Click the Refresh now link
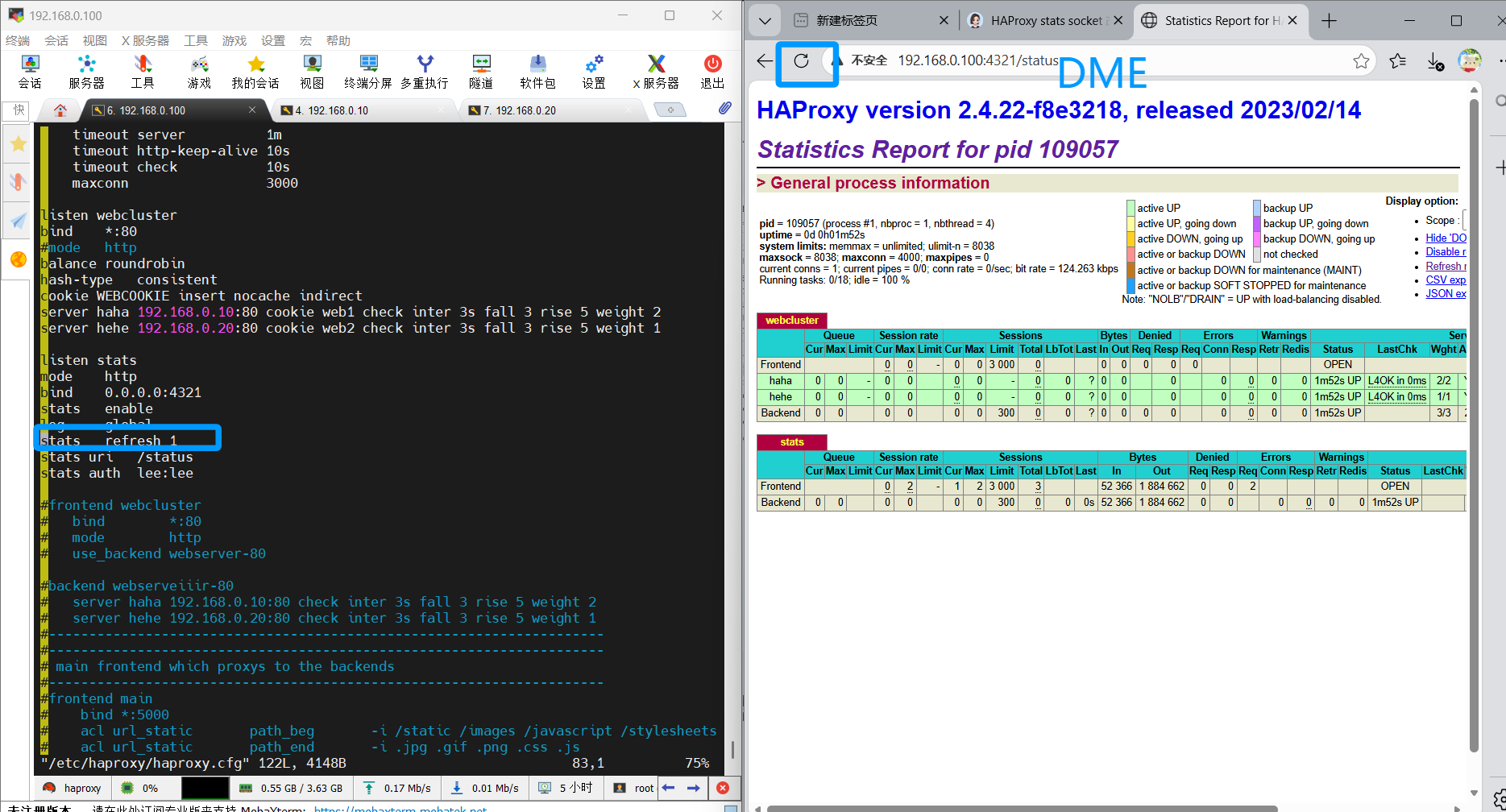 (1446, 266)
